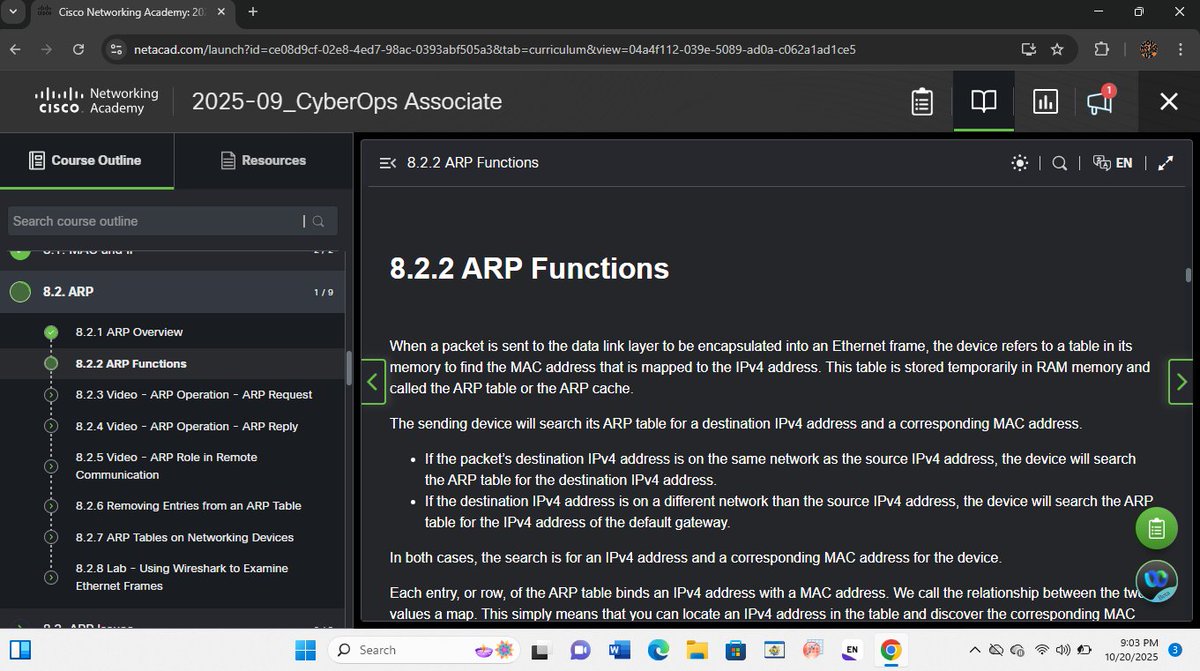Open 8.2.8 Lab - Using Wireshark item

[x=181, y=577]
